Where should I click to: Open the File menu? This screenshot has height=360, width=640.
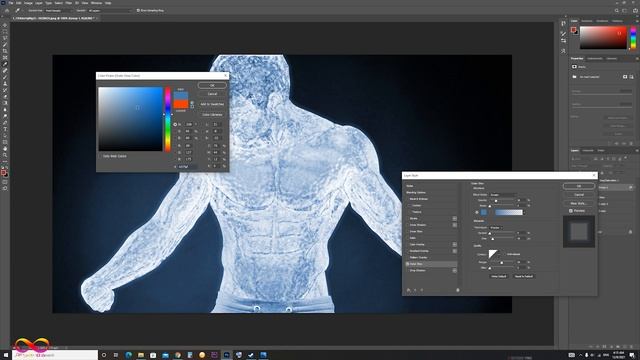[11, 3]
